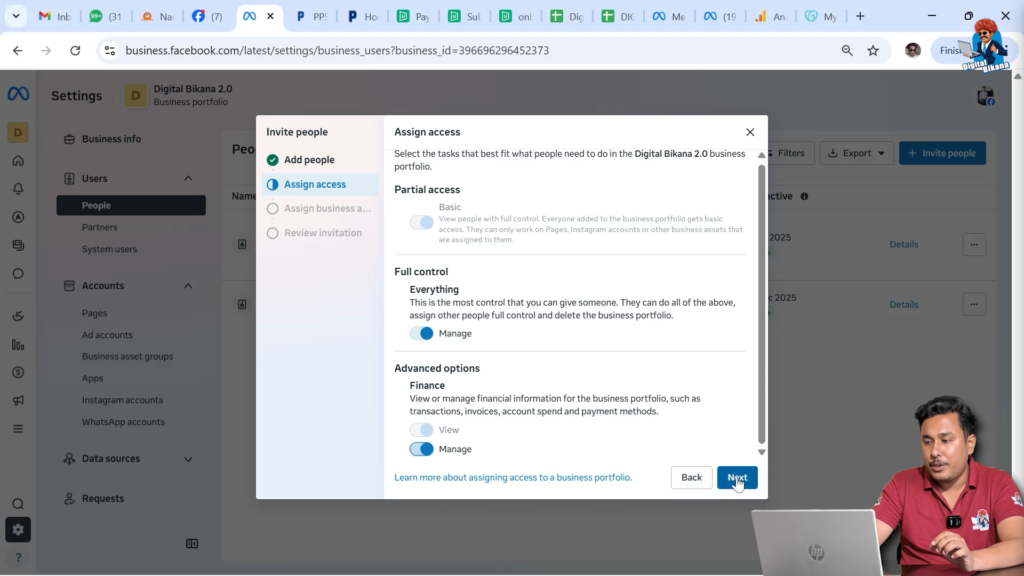
Task: Open the inbox chat bubble icon
Action: [18, 274]
